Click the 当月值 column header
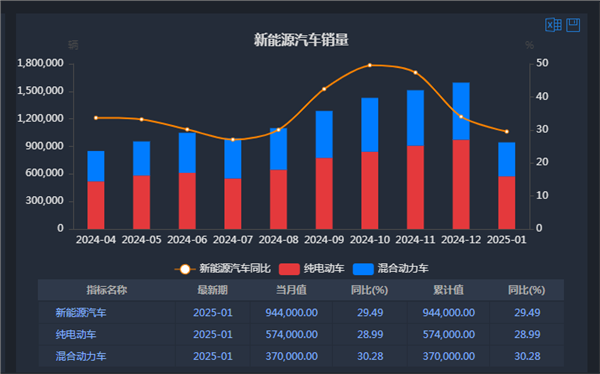The image size is (600, 374). click(x=292, y=290)
